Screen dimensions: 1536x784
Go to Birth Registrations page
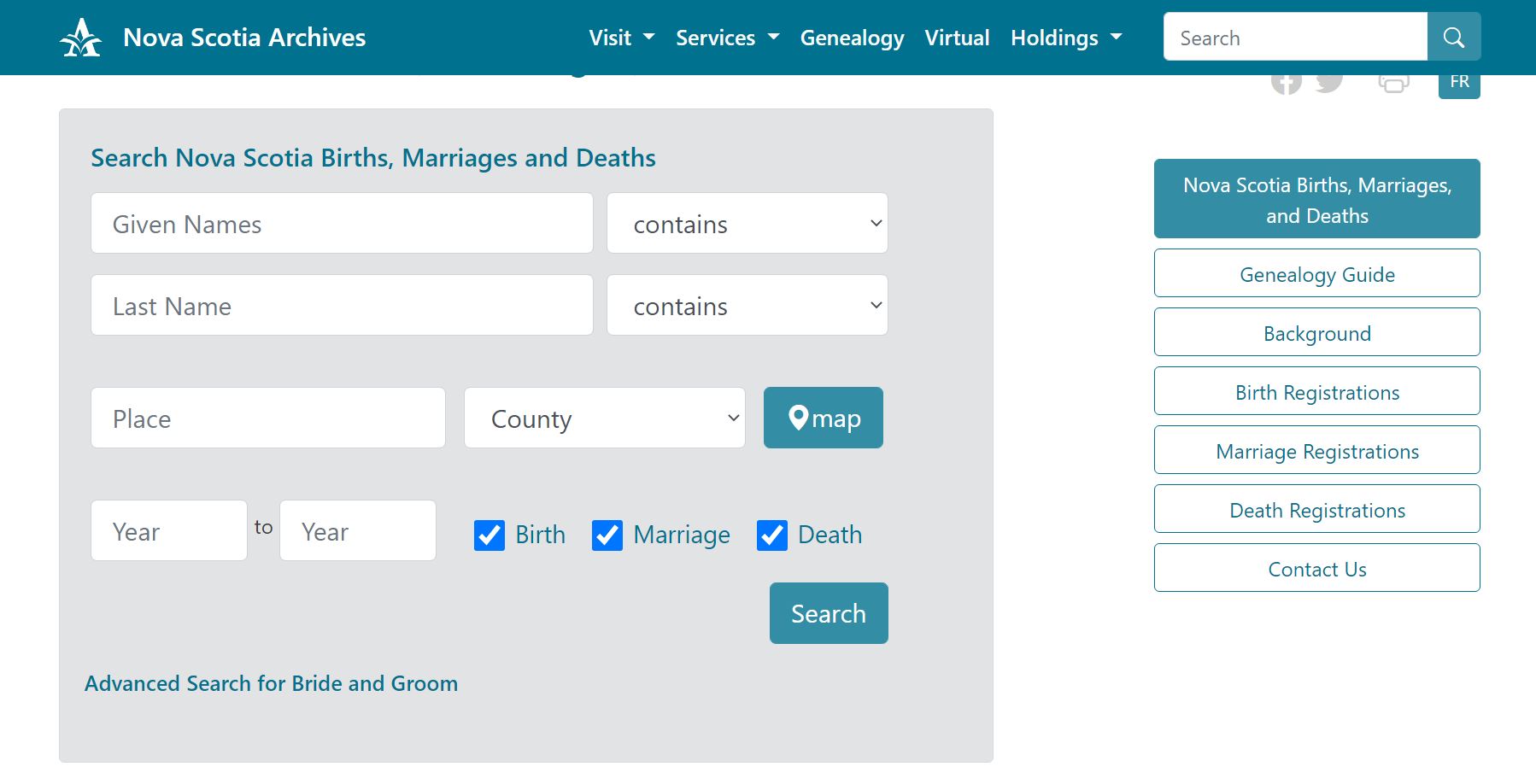point(1316,391)
